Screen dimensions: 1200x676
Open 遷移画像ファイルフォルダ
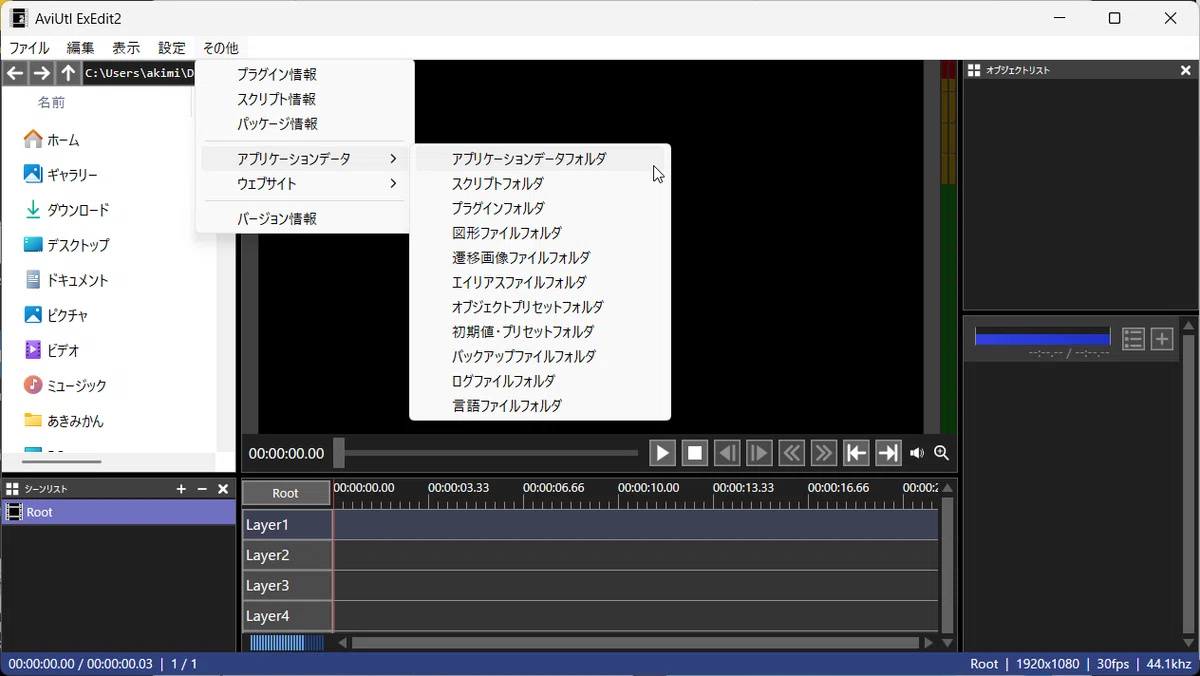tap(540, 258)
